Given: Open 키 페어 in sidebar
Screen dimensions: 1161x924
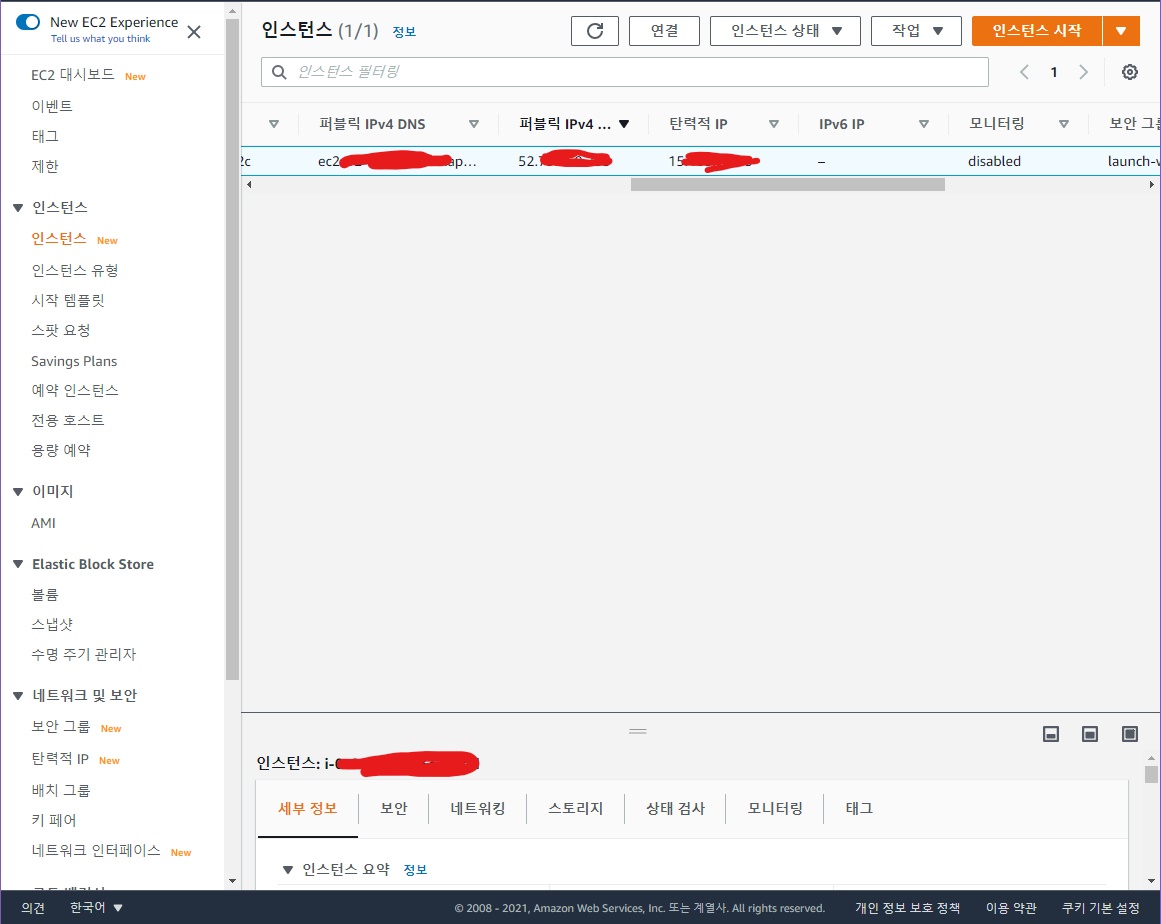Looking at the screenshot, I should [x=54, y=820].
